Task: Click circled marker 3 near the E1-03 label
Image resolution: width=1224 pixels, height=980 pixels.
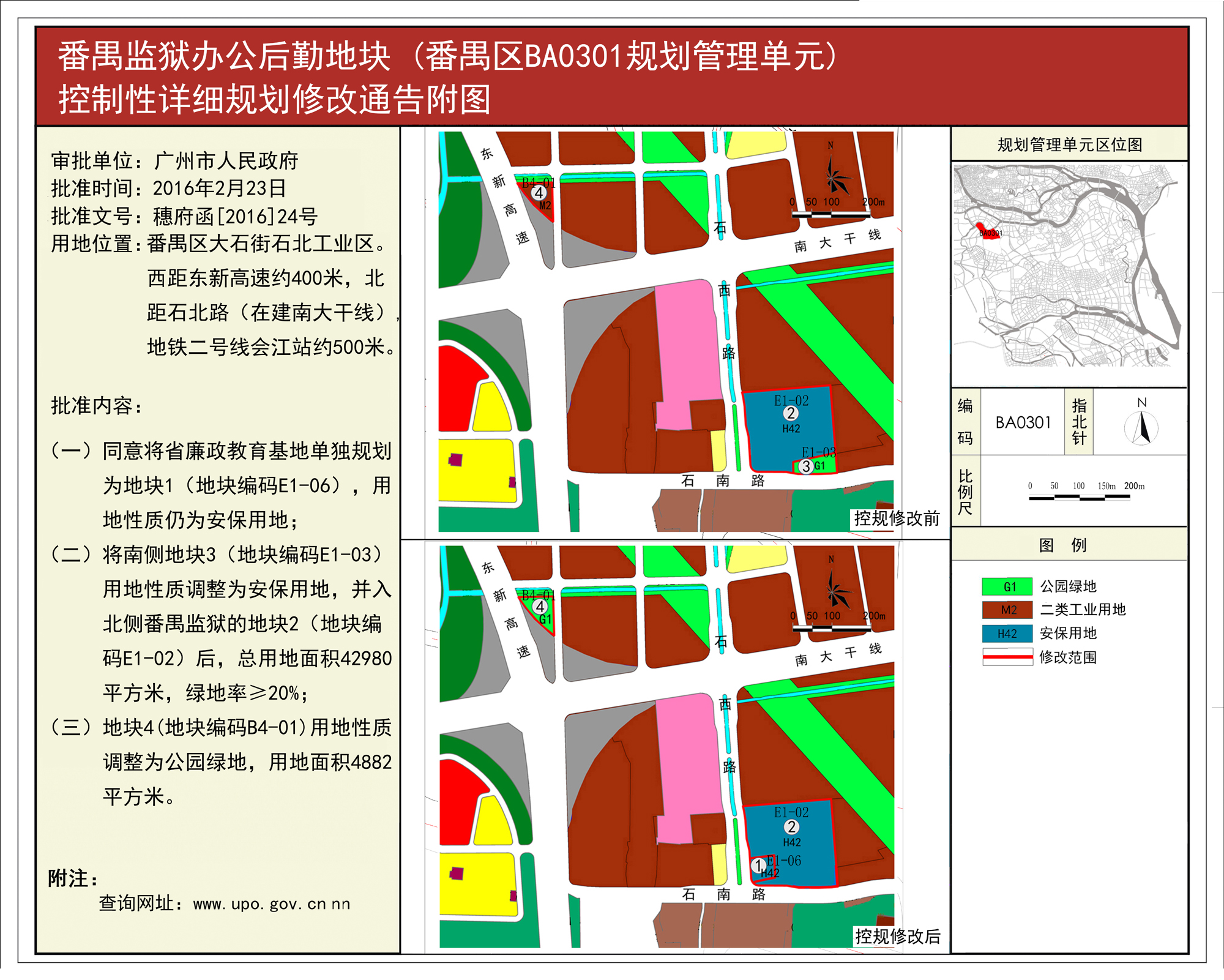Action: coord(806,466)
